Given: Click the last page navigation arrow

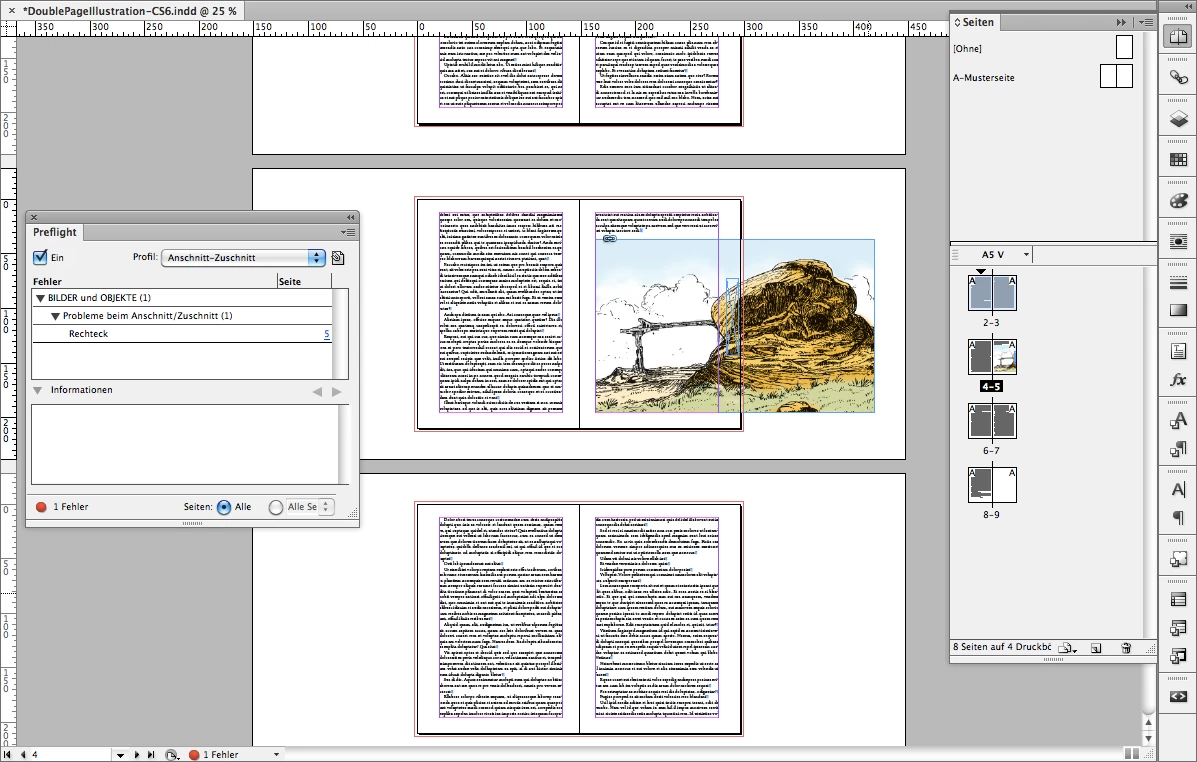Looking at the screenshot, I should [x=151, y=754].
